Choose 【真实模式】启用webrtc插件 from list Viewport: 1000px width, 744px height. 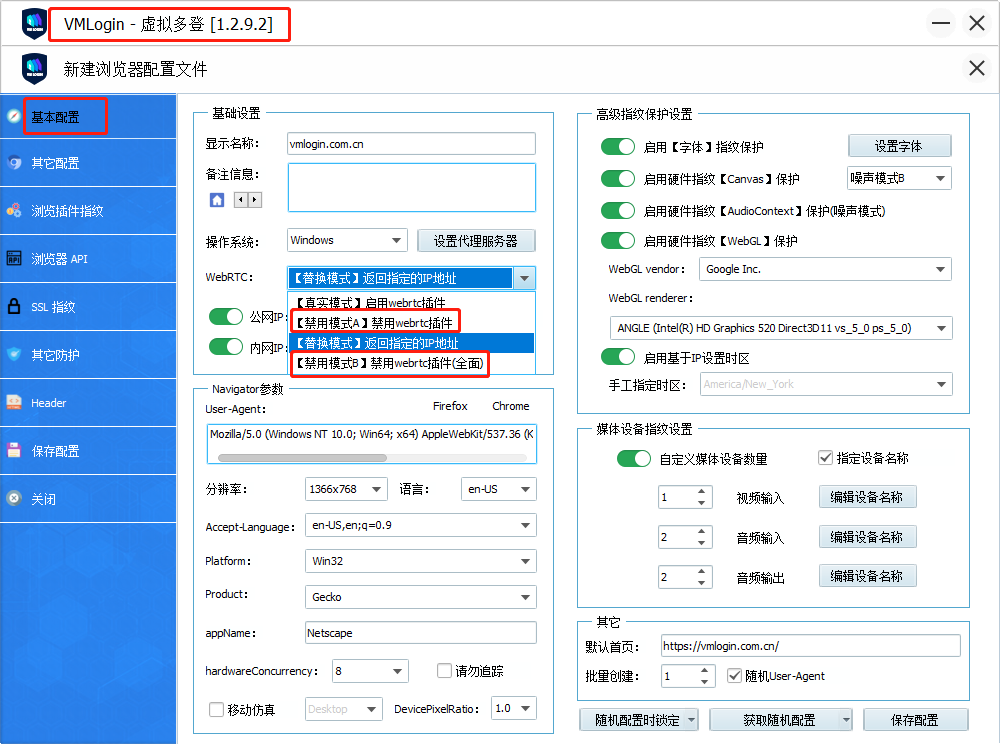372,302
